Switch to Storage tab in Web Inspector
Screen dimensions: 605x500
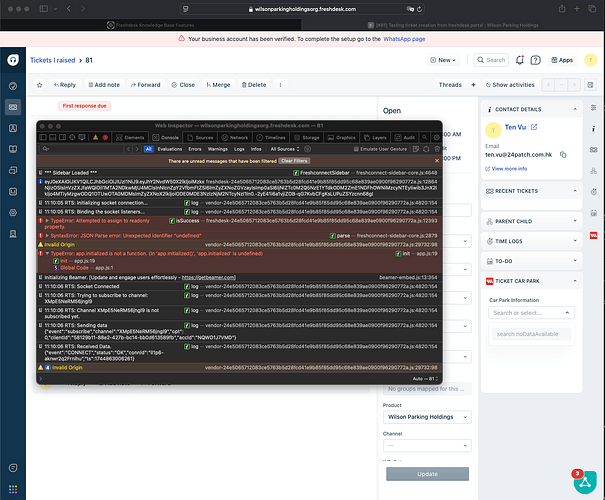coord(307,137)
